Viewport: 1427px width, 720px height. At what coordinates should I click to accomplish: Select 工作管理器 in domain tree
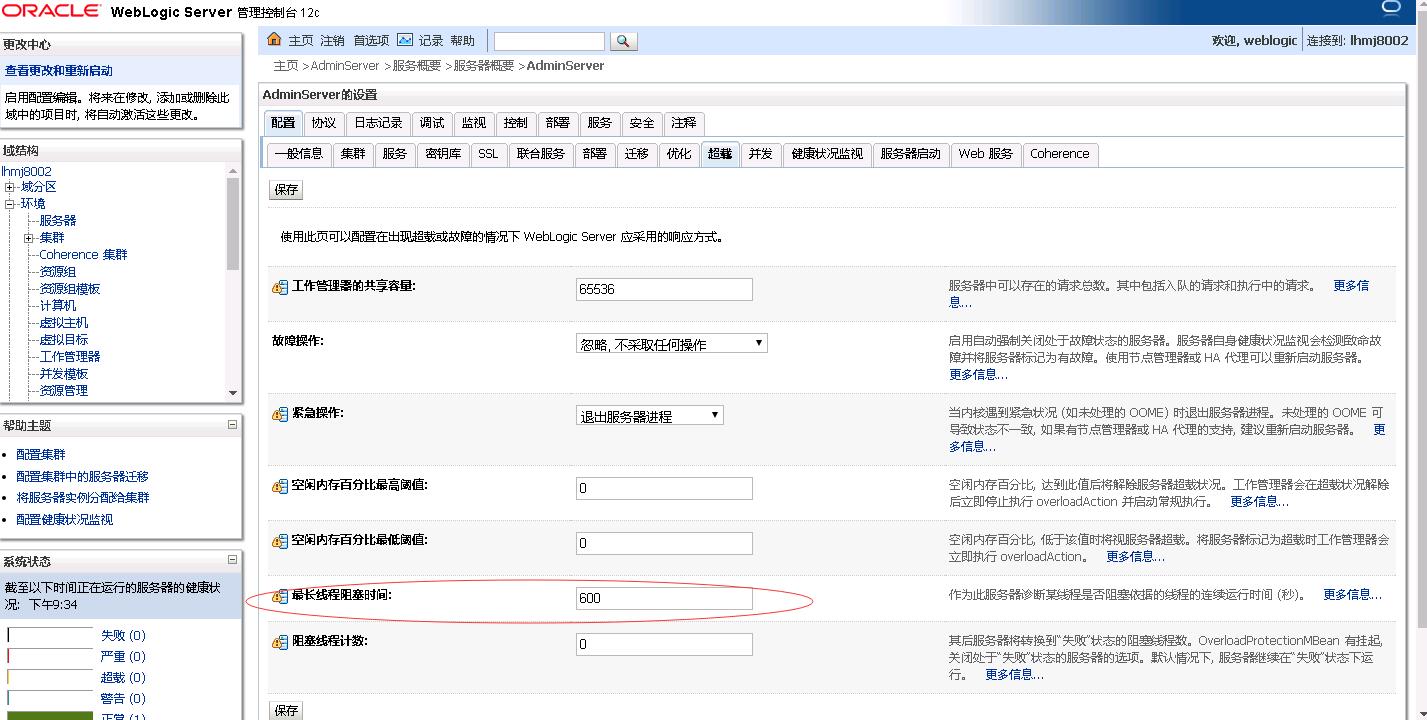[x=70, y=357]
